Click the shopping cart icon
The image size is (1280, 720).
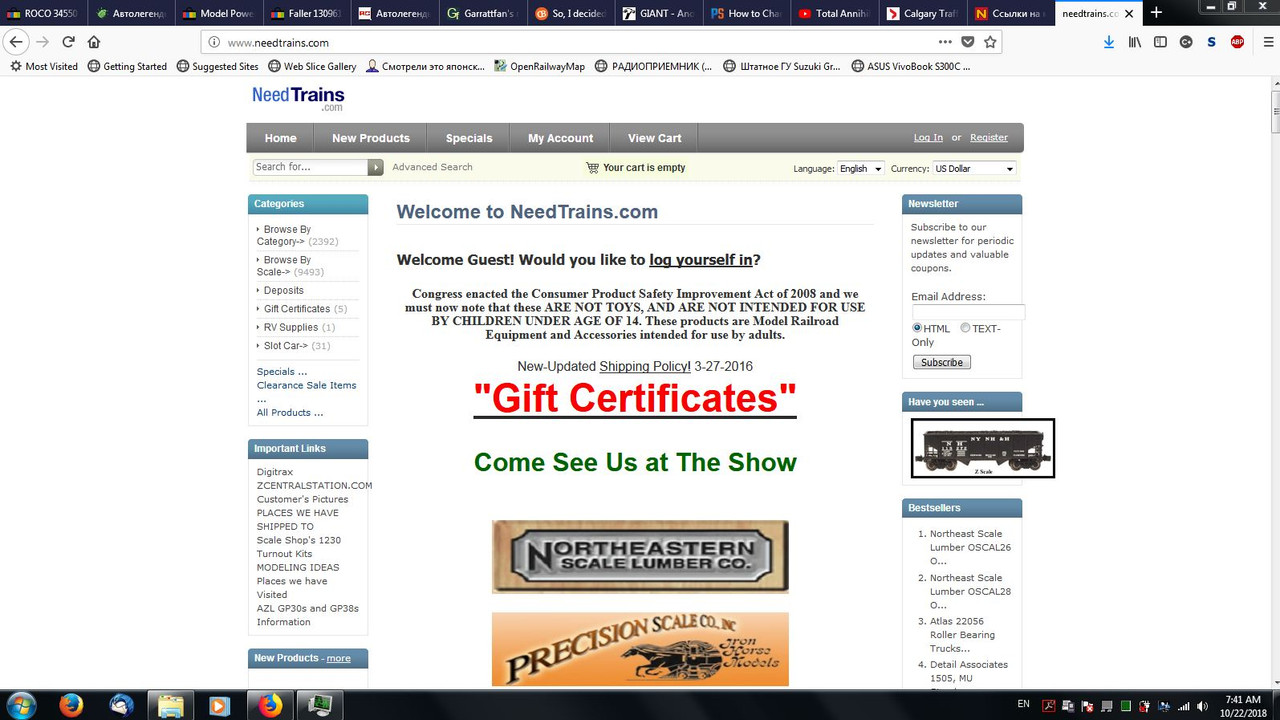[x=592, y=167]
